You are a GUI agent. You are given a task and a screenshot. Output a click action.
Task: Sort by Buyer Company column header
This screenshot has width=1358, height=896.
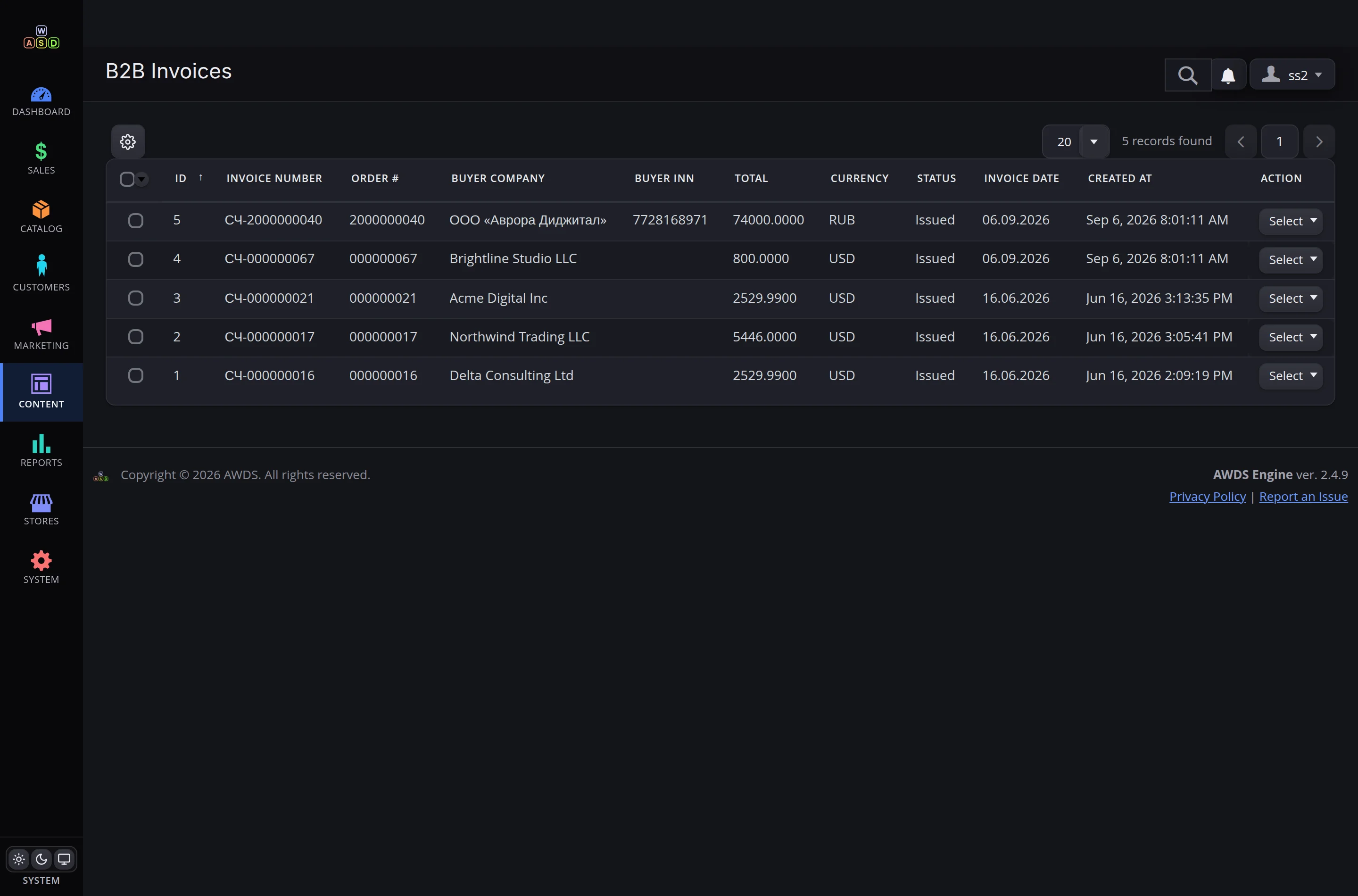coord(497,178)
